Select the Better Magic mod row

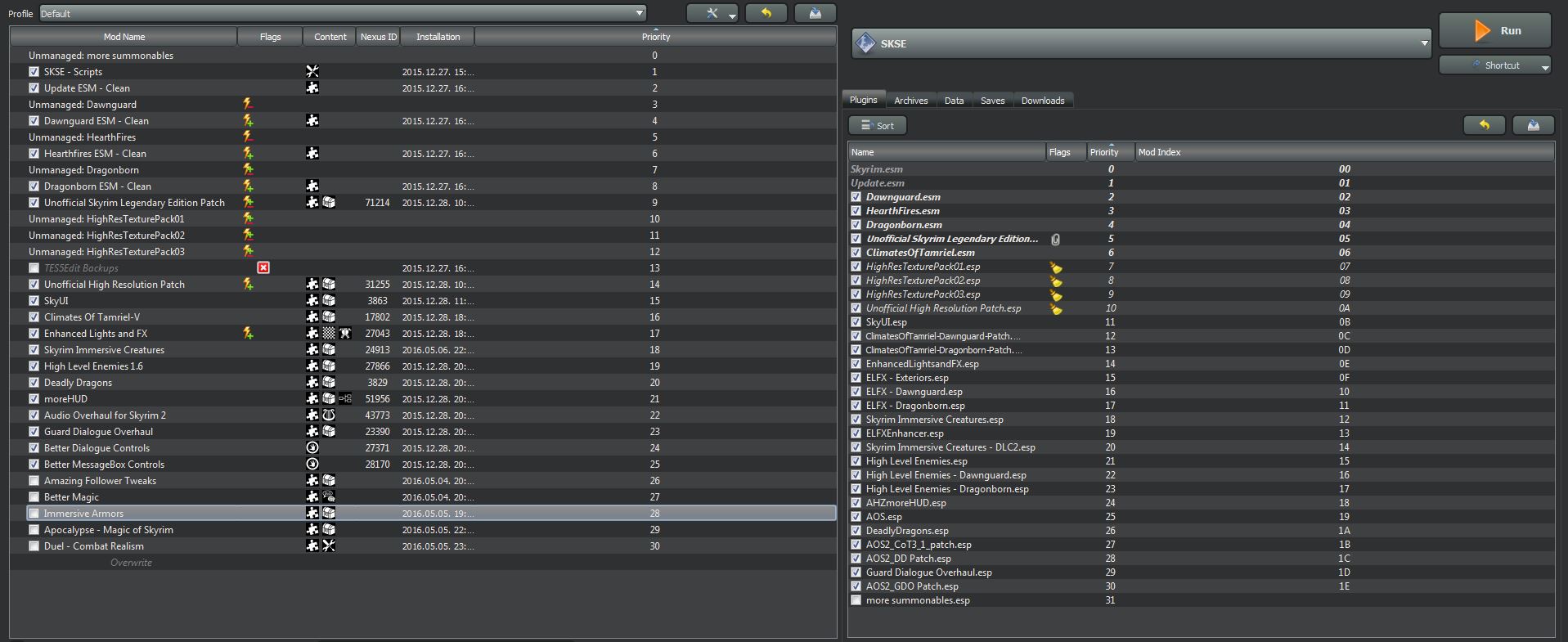[x=423, y=496]
